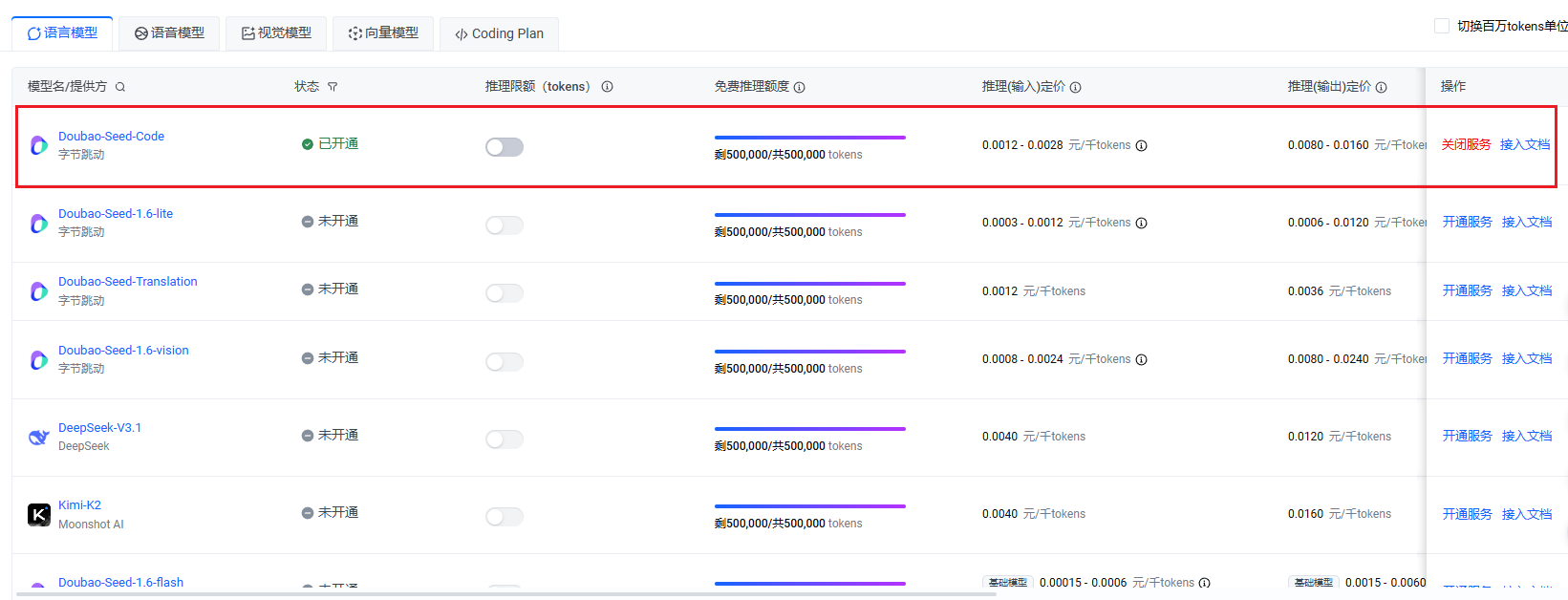Image resolution: width=1568 pixels, height=600 pixels.
Task: Click Kimi-K2 Moonshot AI logo icon
Action: tap(39, 515)
